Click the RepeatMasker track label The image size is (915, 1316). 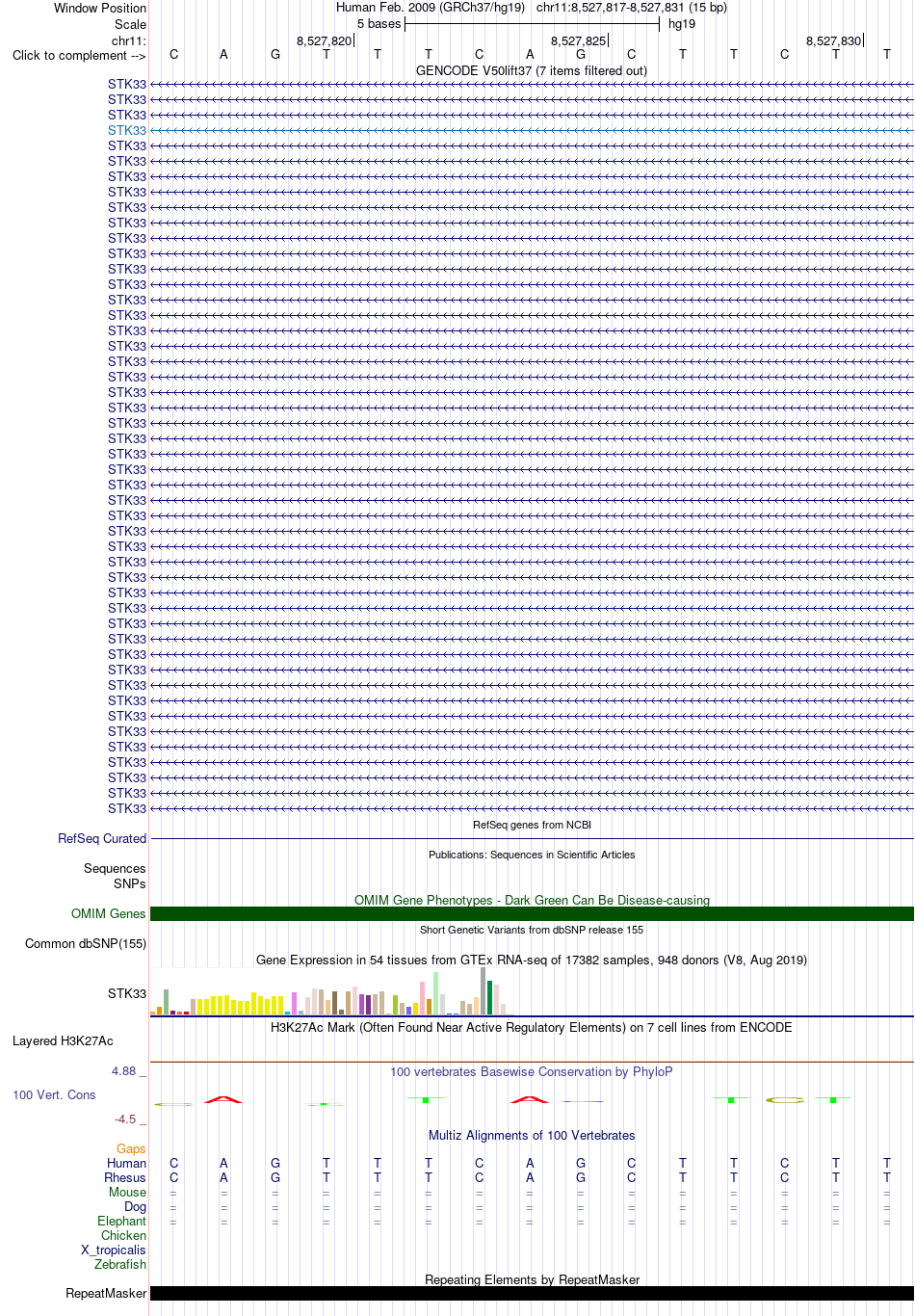coord(106,1293)
